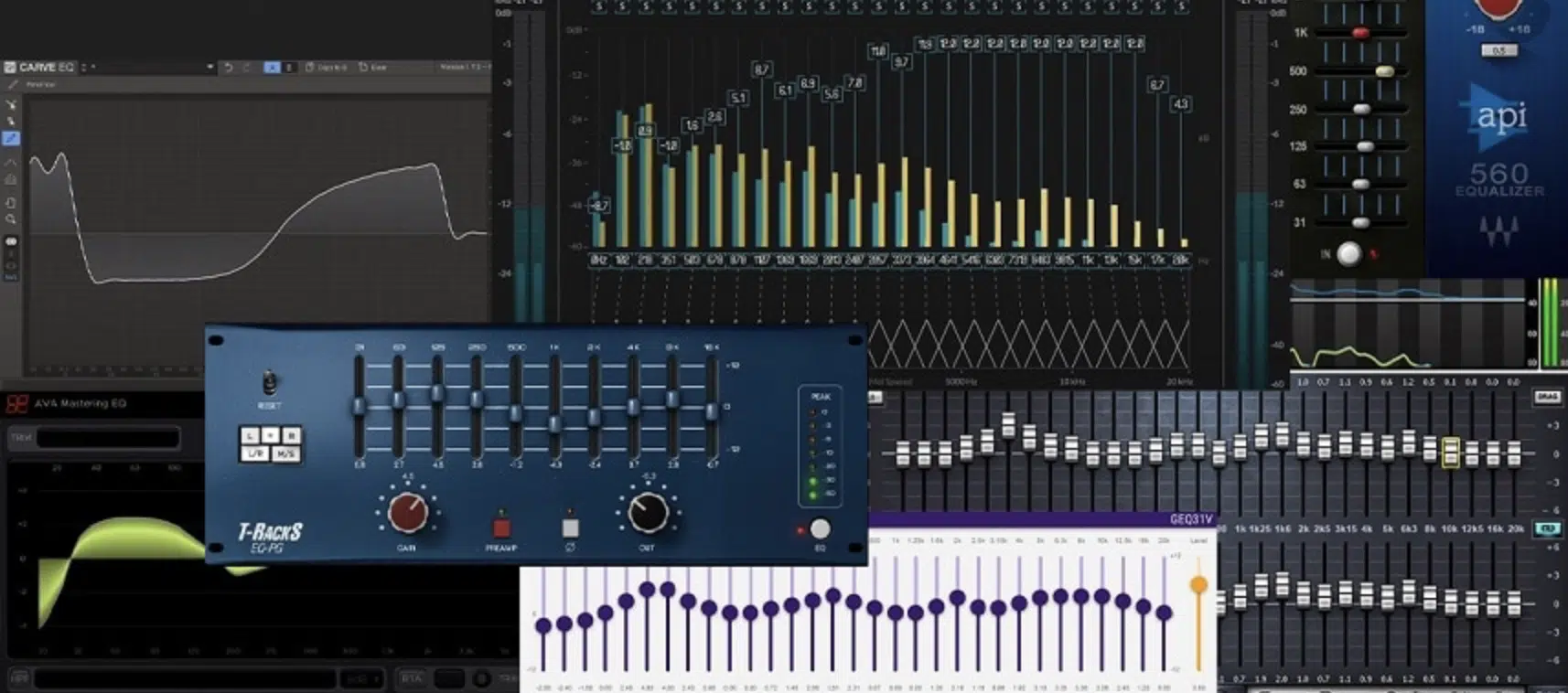This screenshot has height=693, width=1568.
Task: Toggle the white EQ bypass button on T-RackS
Action: [x=821, y=528]
